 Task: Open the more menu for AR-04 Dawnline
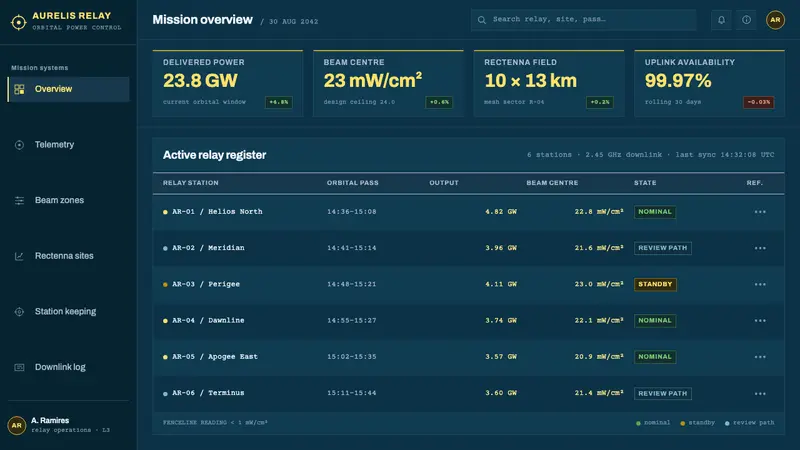760,320
